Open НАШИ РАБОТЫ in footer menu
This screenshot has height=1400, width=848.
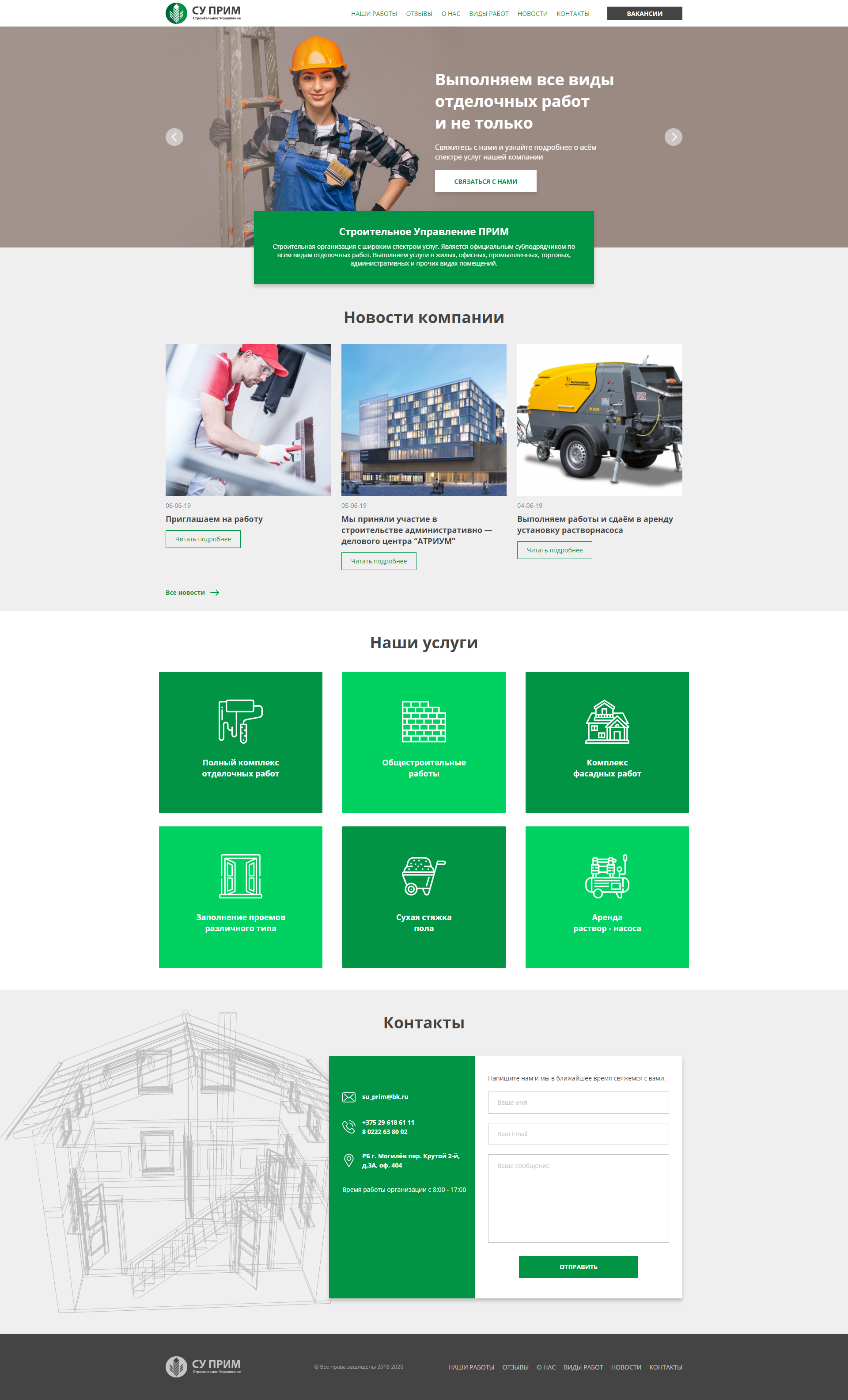(471, 1367)
